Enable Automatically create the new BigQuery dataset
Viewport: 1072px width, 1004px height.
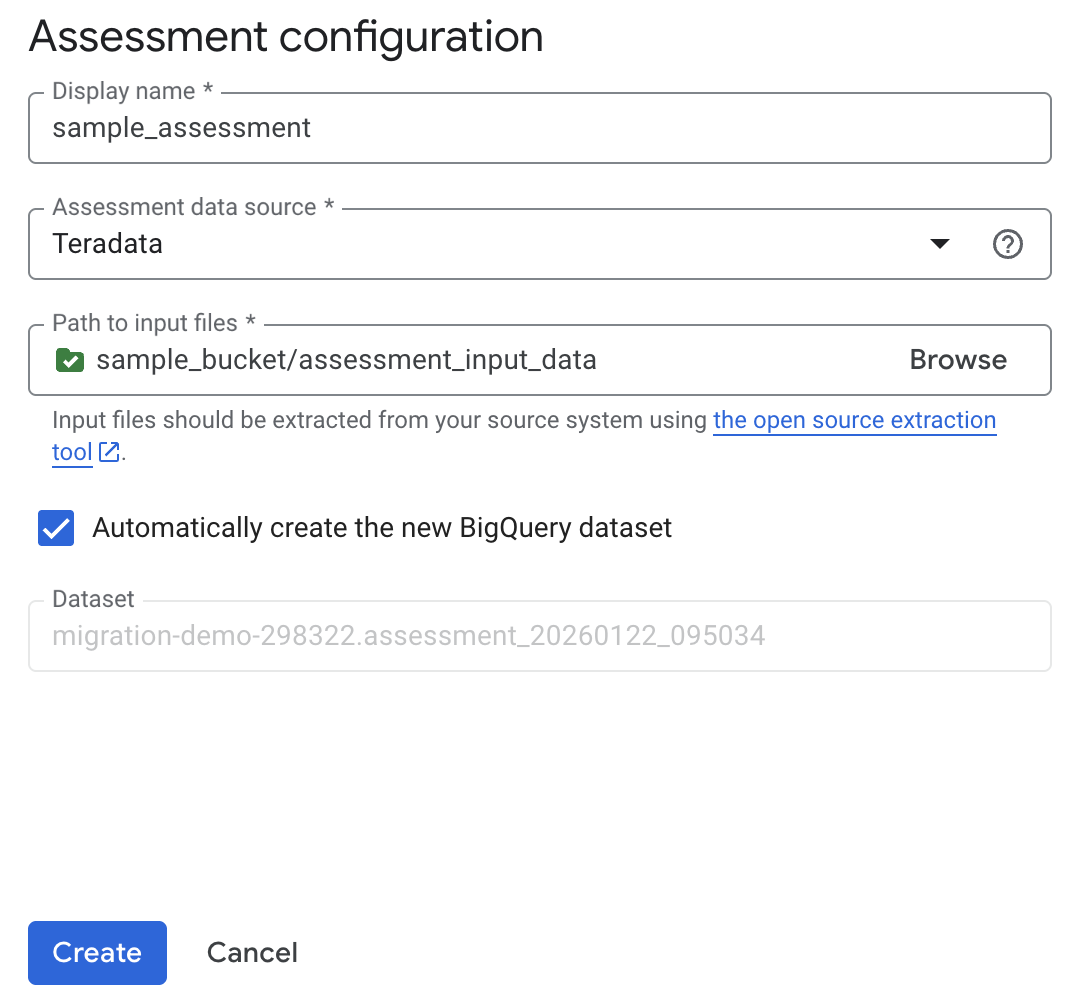point(55,528)
